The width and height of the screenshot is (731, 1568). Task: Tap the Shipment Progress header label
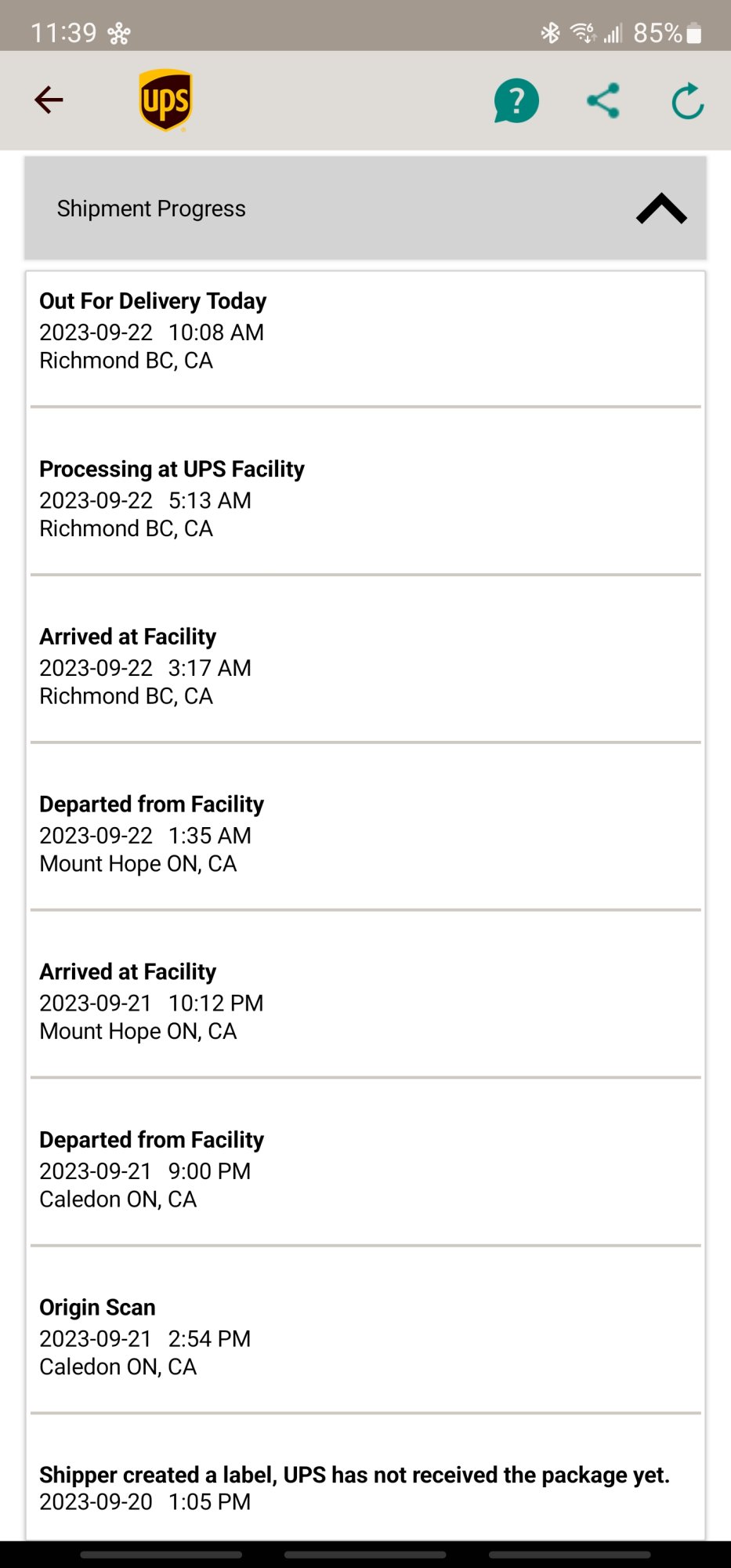(x=151, y=209)
